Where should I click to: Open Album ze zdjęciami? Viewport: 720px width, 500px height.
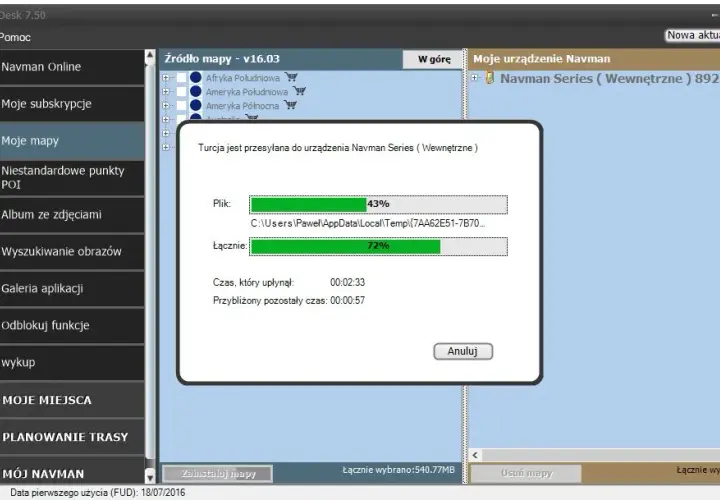[72, 215]
